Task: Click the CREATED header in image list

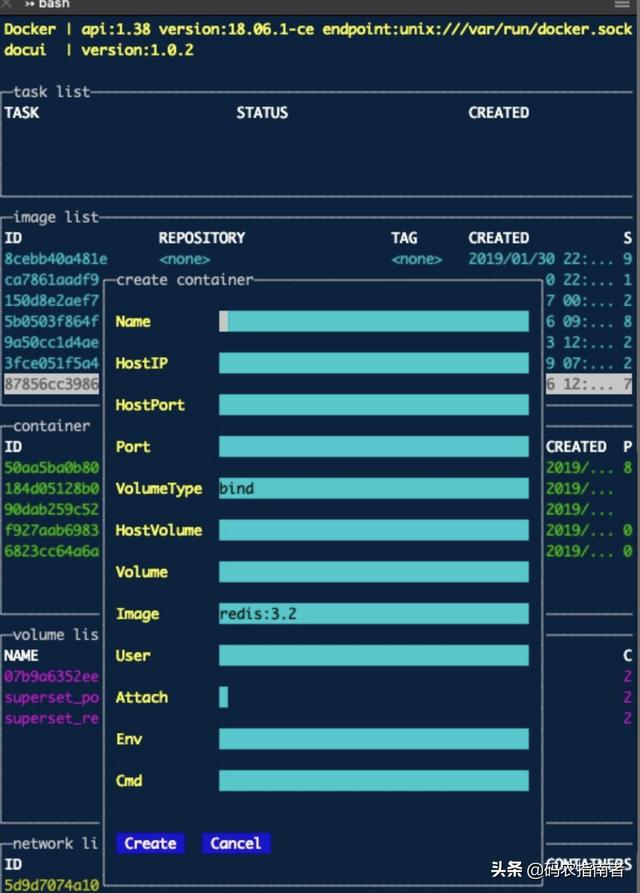Action: [499, 238]
